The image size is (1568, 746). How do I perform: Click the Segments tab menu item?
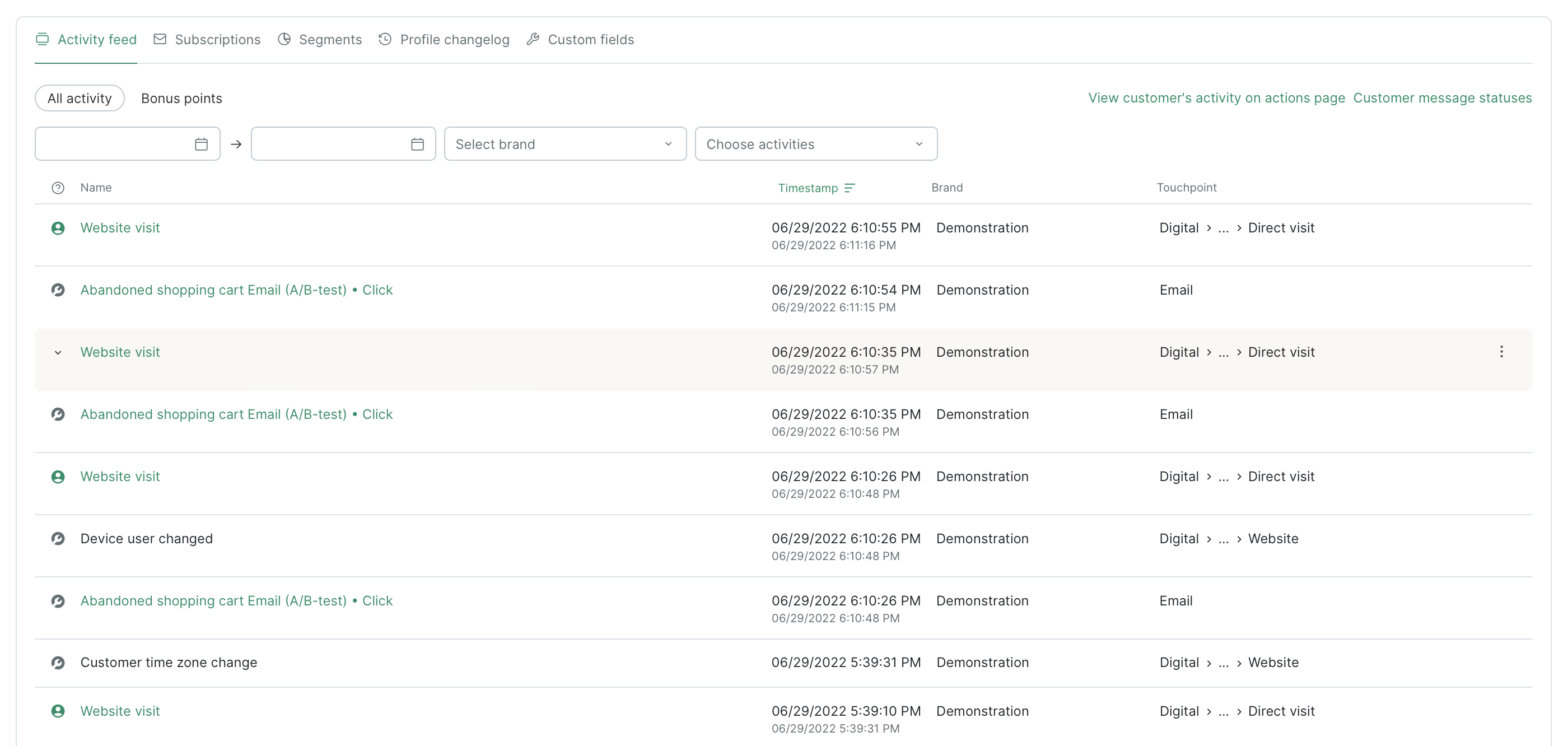(330, 39)
